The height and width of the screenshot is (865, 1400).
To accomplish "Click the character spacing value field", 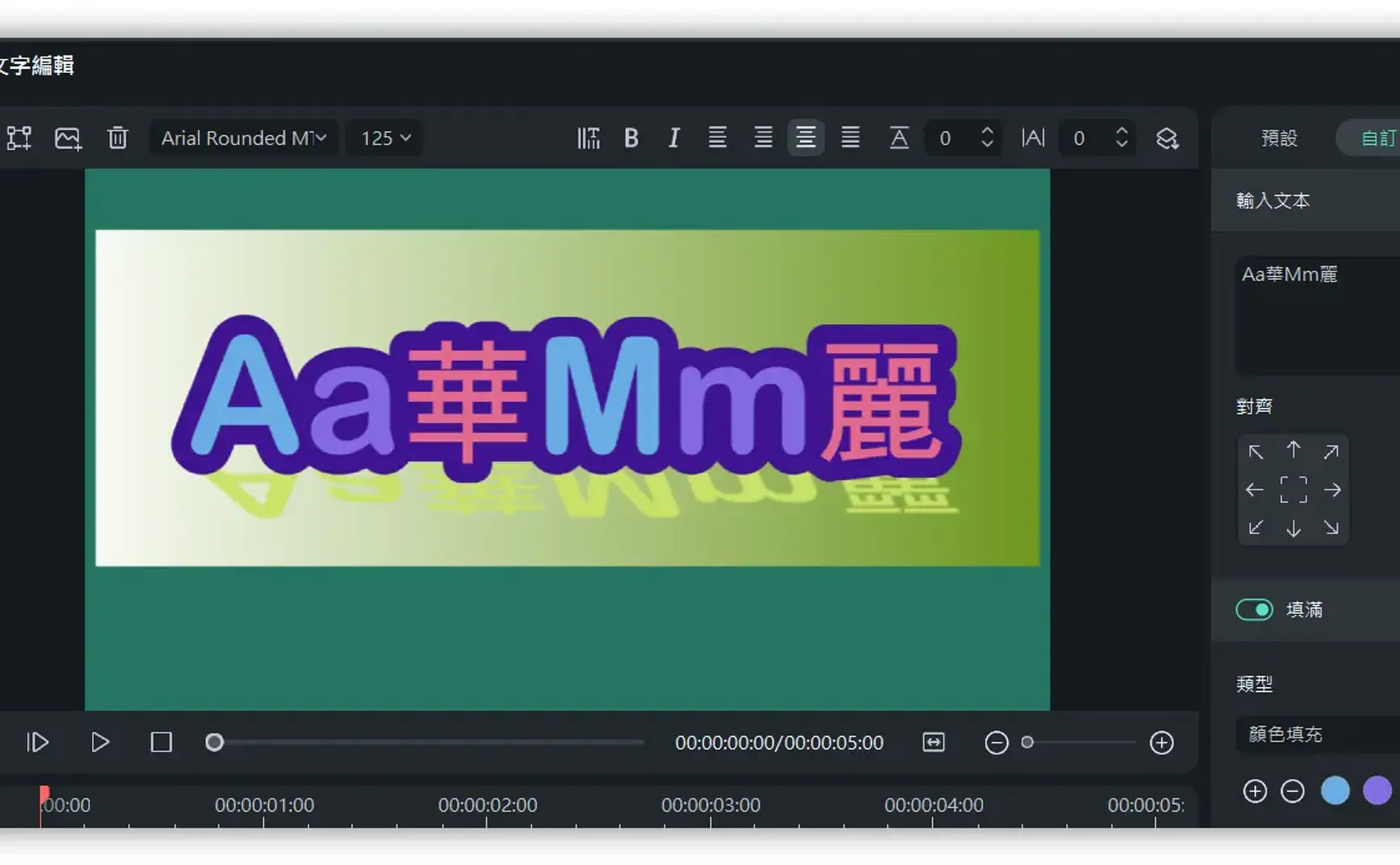I will pyautogui.click(x=1079, y=138).
